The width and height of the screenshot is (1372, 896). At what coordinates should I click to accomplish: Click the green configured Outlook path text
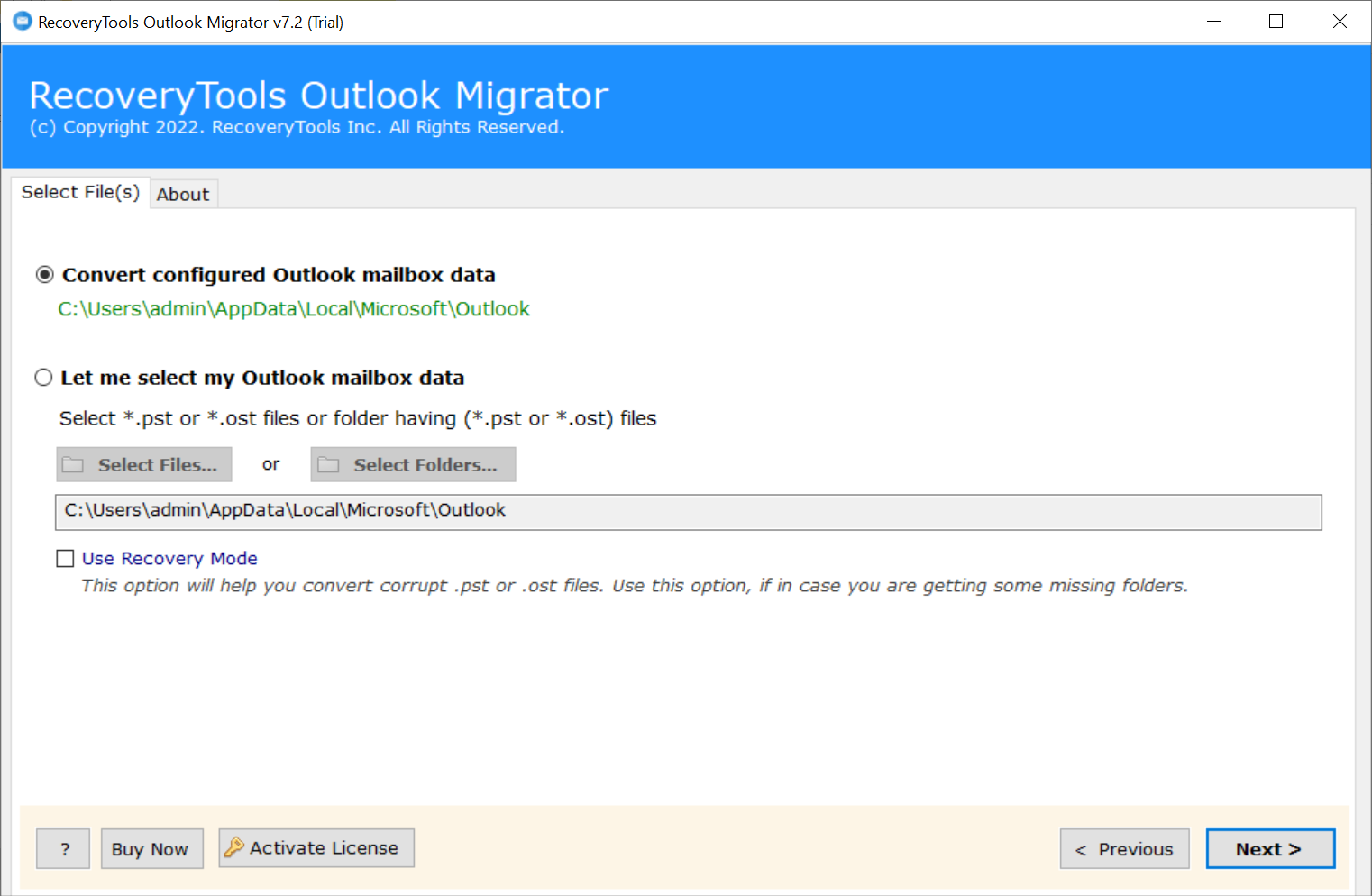point(294,309)
